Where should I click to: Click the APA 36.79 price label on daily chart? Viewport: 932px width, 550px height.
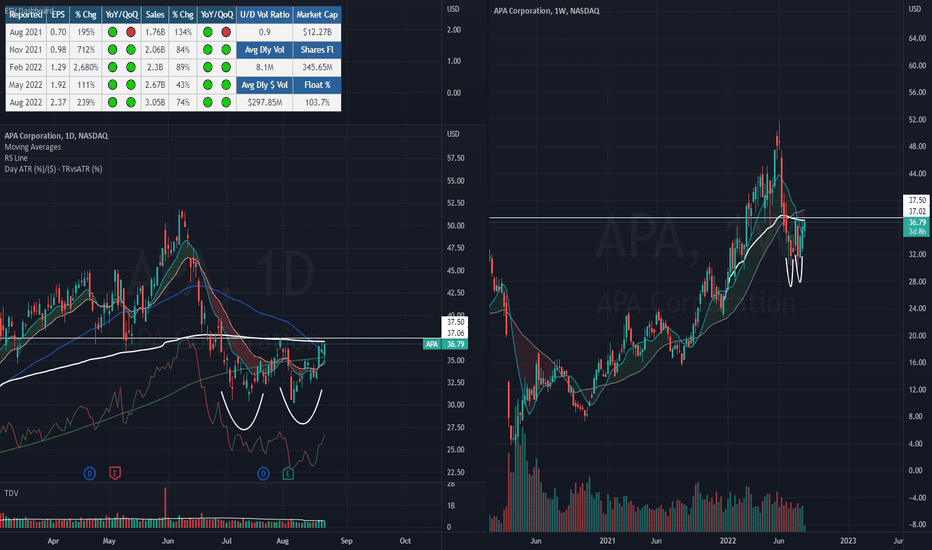(445, 344)
